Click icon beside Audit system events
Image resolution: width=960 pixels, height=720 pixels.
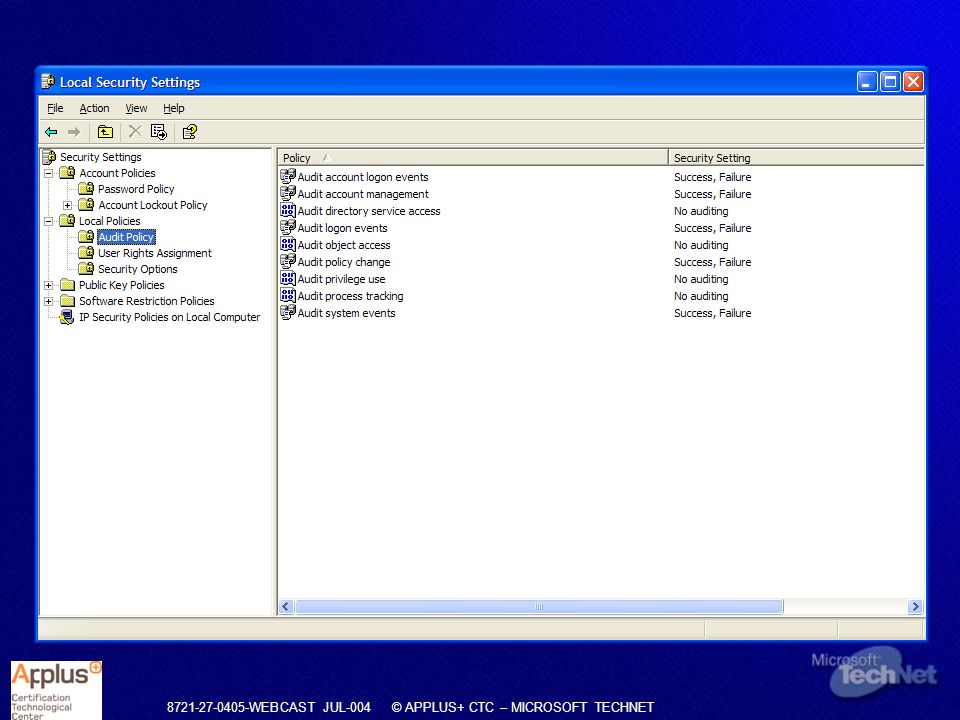[288, 312]
